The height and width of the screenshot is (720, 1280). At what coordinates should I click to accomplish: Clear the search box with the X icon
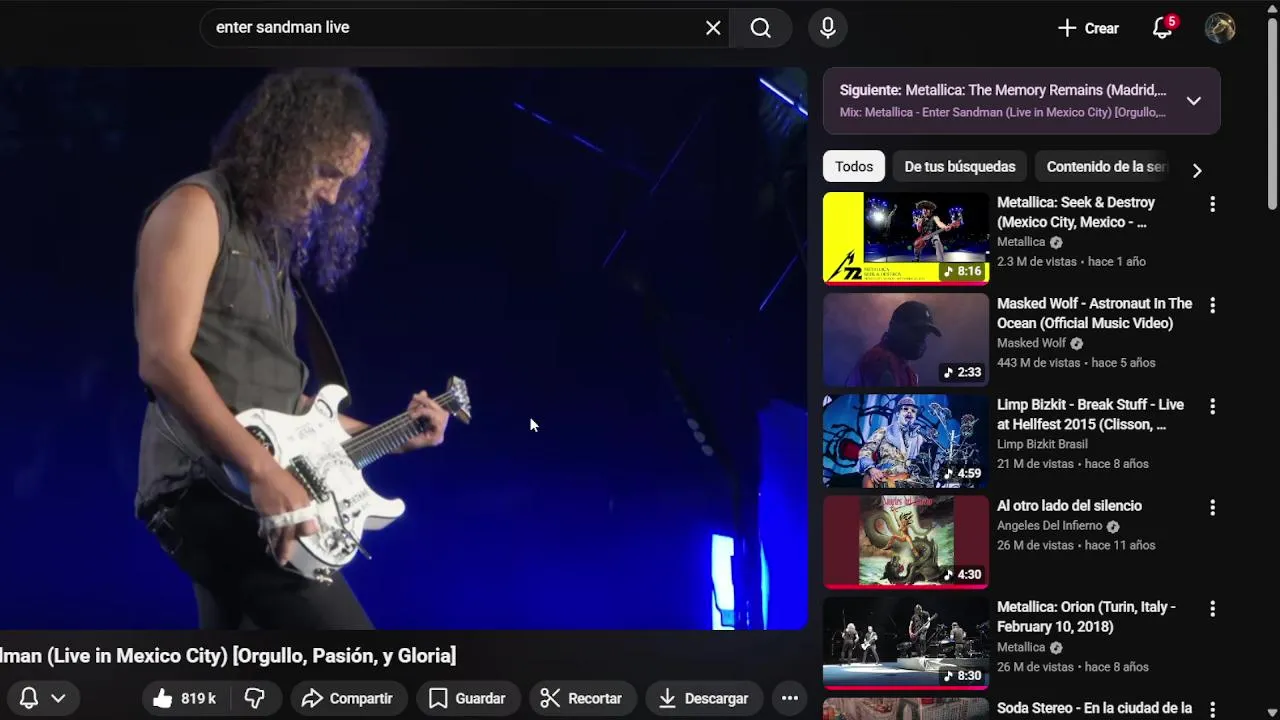713,28
